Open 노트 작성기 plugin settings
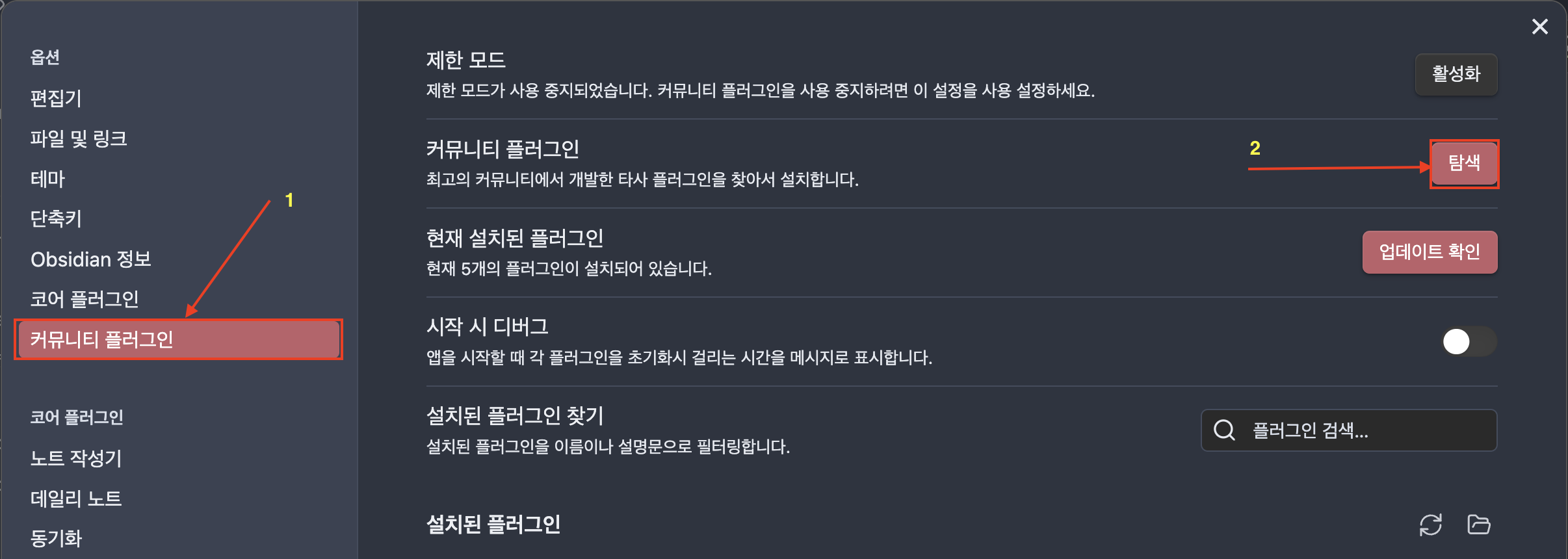The image size is (1568, 559). [74, 458]
